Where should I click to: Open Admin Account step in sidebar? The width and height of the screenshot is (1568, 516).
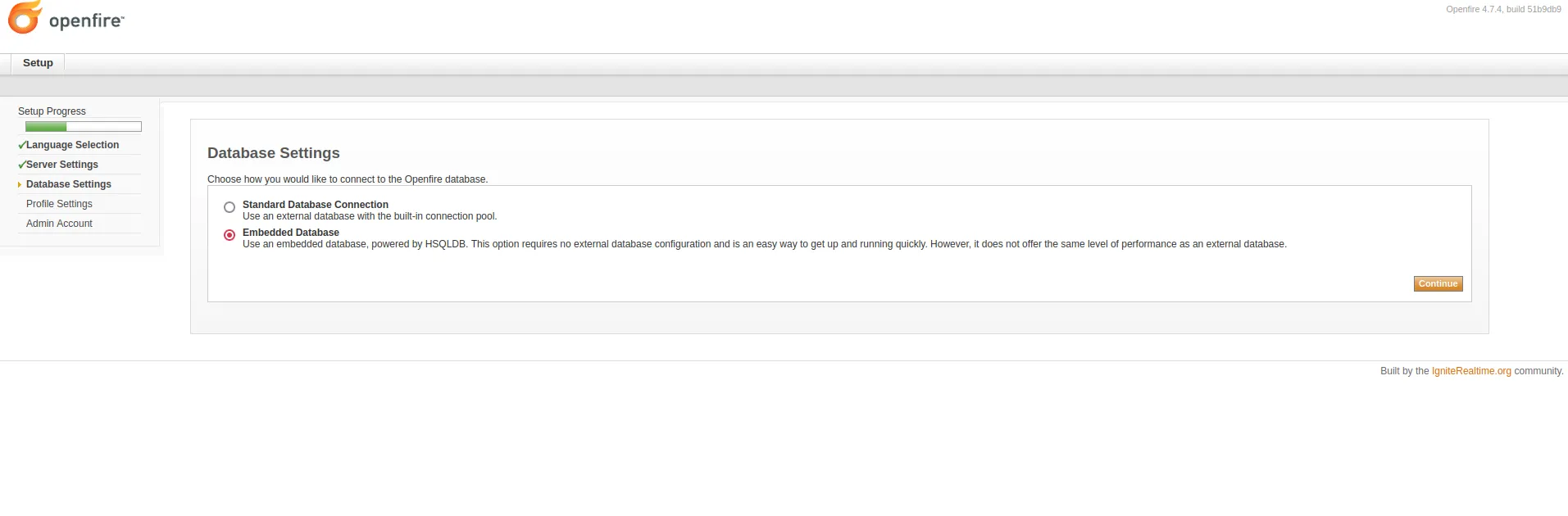click(59, 224)
